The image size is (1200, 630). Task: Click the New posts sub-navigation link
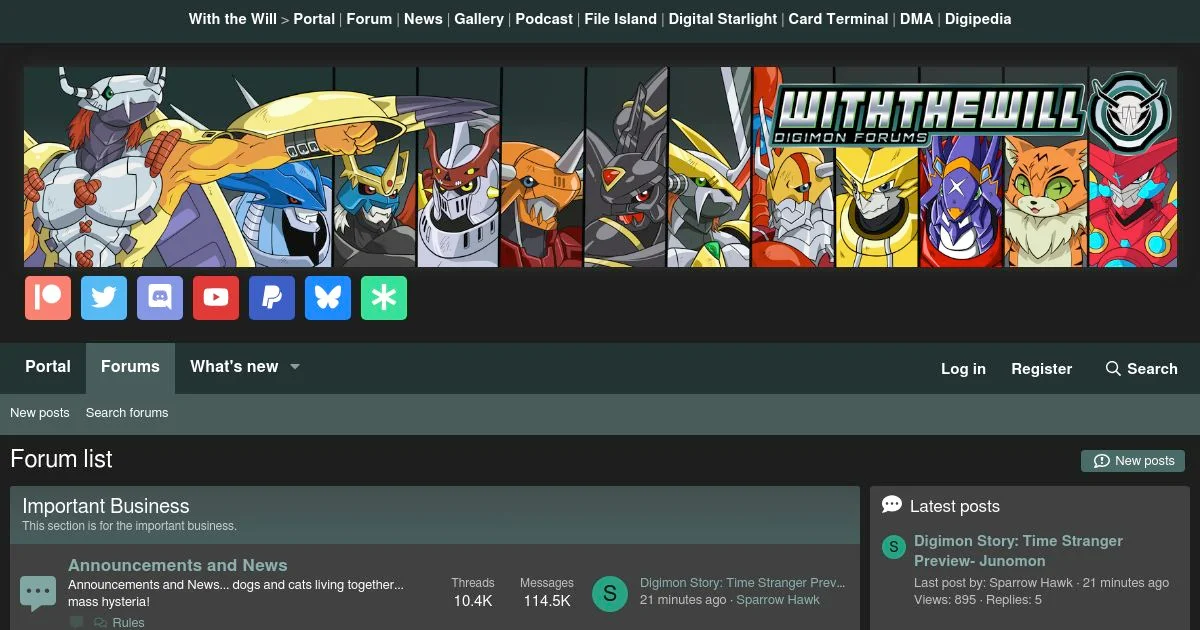[40, 413]
